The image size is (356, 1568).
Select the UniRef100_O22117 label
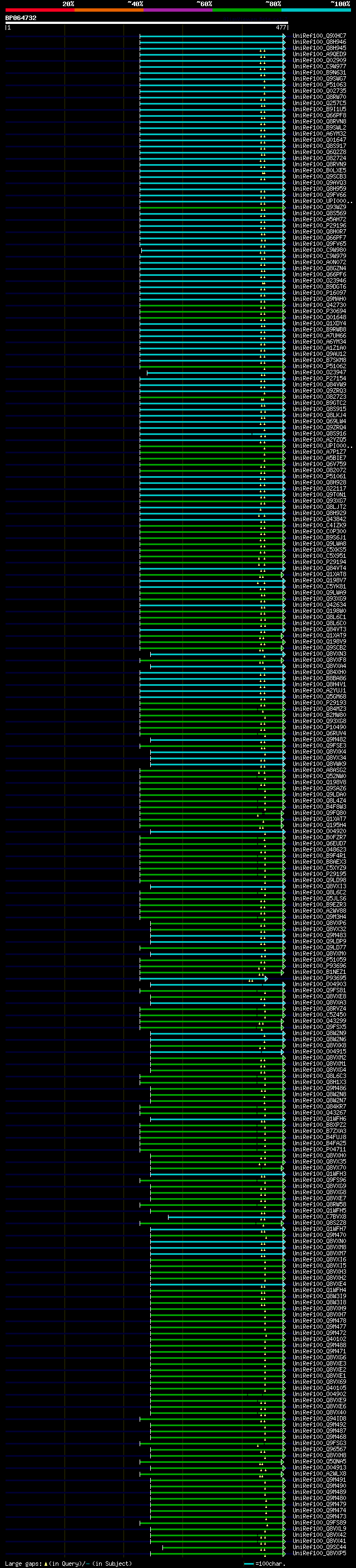(x=319, y=489)
